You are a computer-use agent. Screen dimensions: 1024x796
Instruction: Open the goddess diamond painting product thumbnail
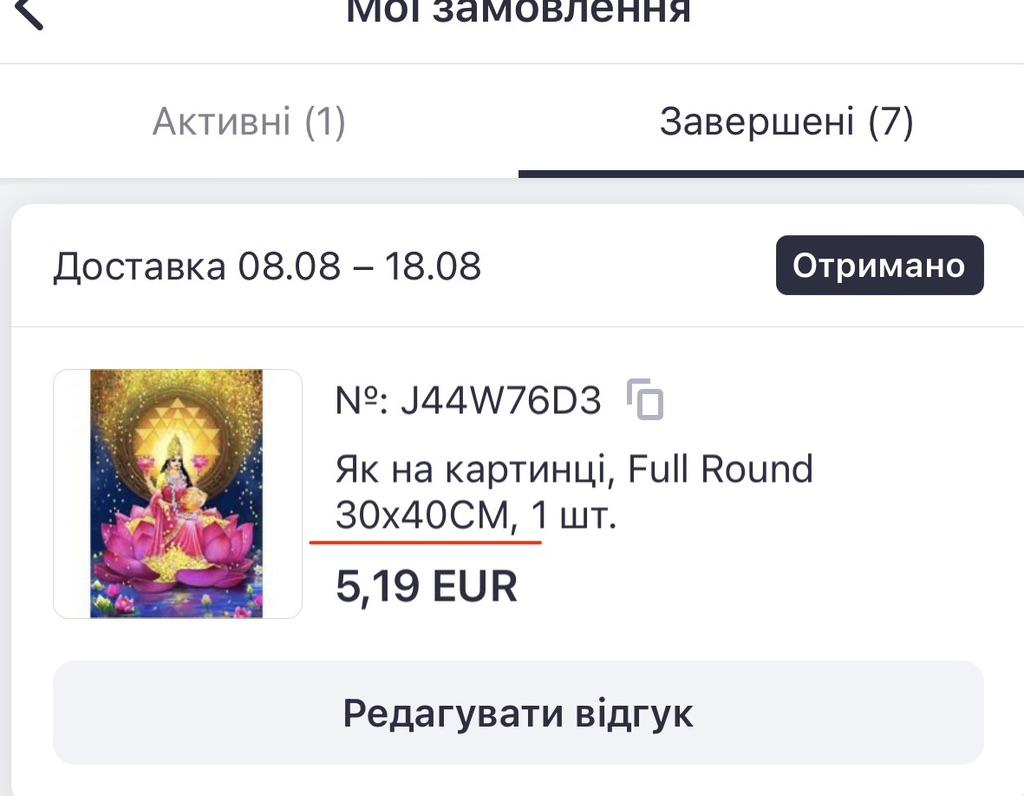coord(177,493)
